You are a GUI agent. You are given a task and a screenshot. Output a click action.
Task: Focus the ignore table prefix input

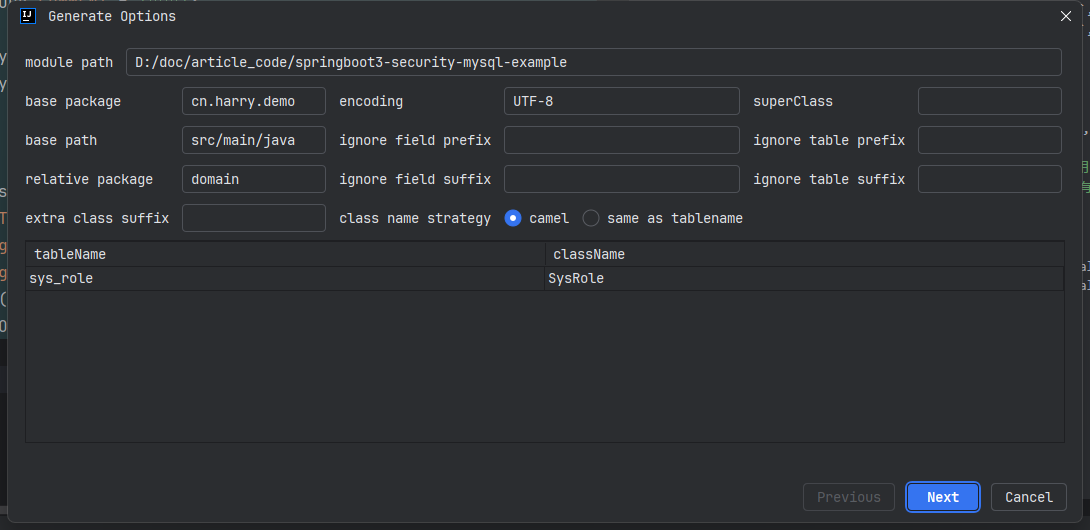point(989,140)
